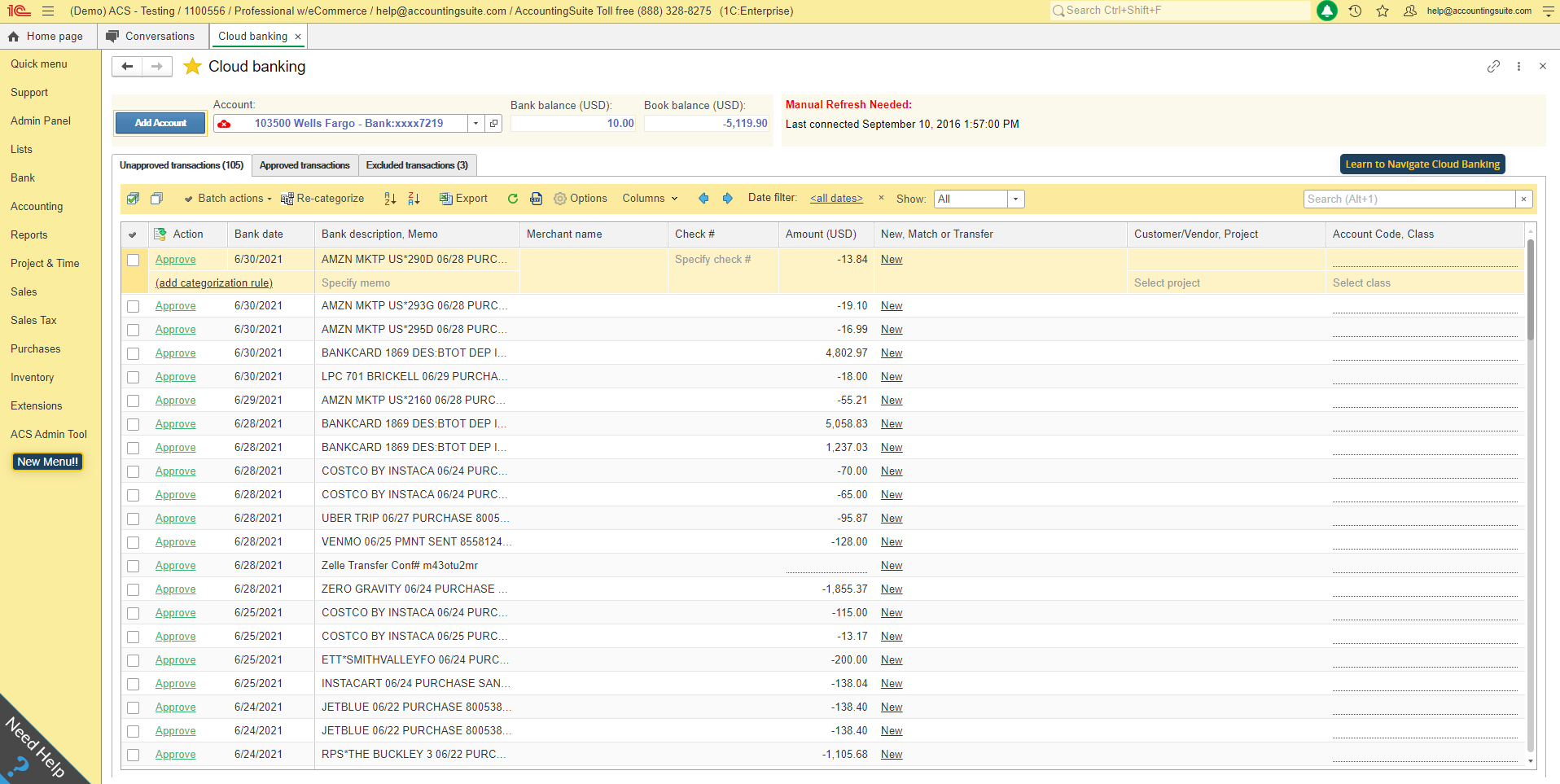Check the AMZN MKTP US*290D row box
The height and width of the screenshot is (784, 1560).
click(x=134, y=260)
